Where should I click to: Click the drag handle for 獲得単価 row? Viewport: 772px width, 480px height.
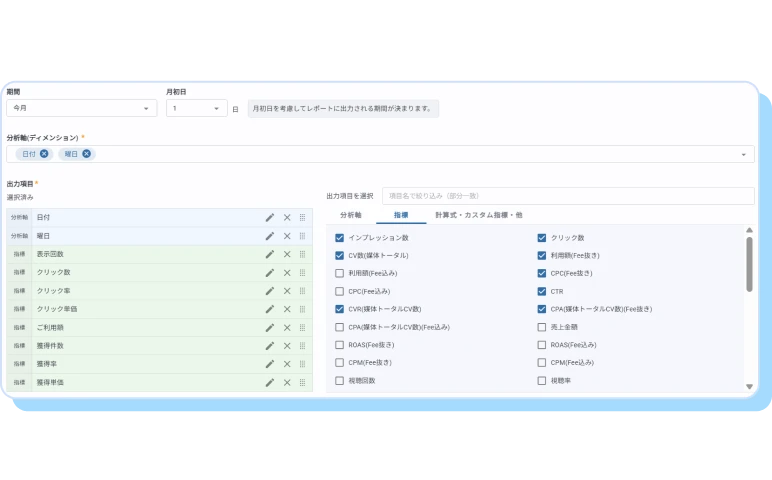tap(302, 382)
